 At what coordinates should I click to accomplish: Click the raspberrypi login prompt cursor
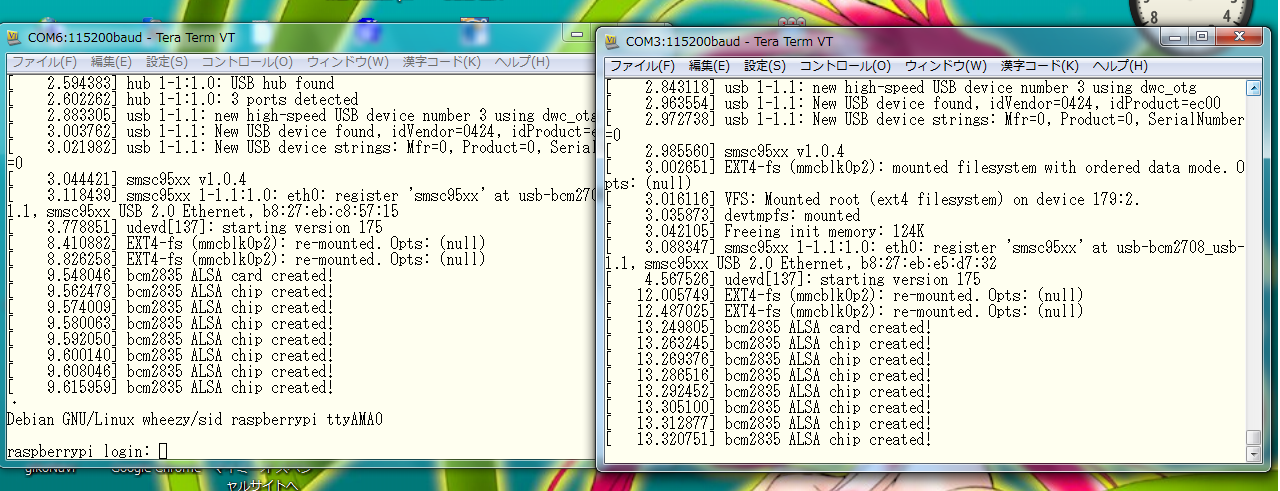(163, 452)
